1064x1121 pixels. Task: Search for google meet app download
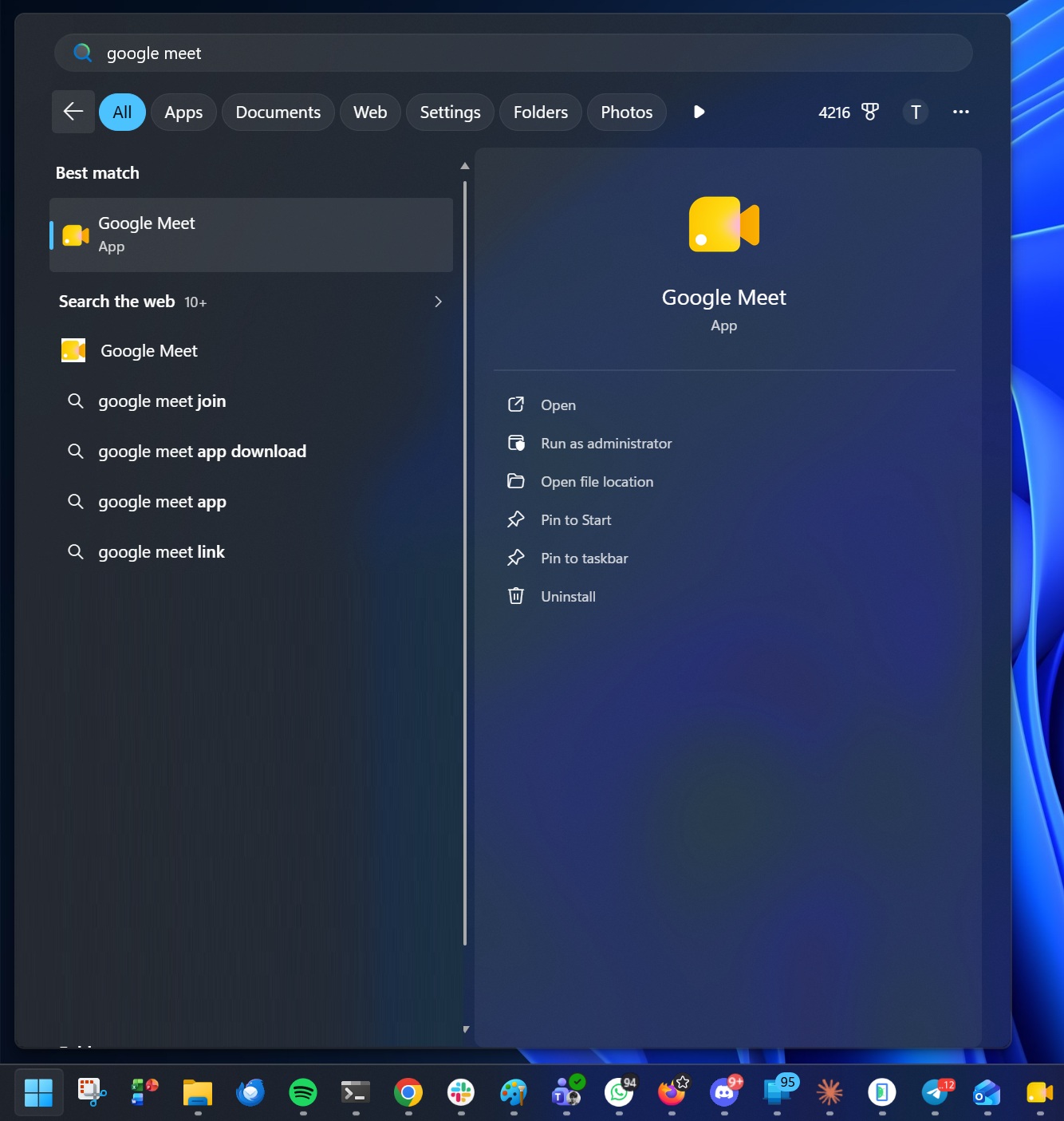point(251,451)
